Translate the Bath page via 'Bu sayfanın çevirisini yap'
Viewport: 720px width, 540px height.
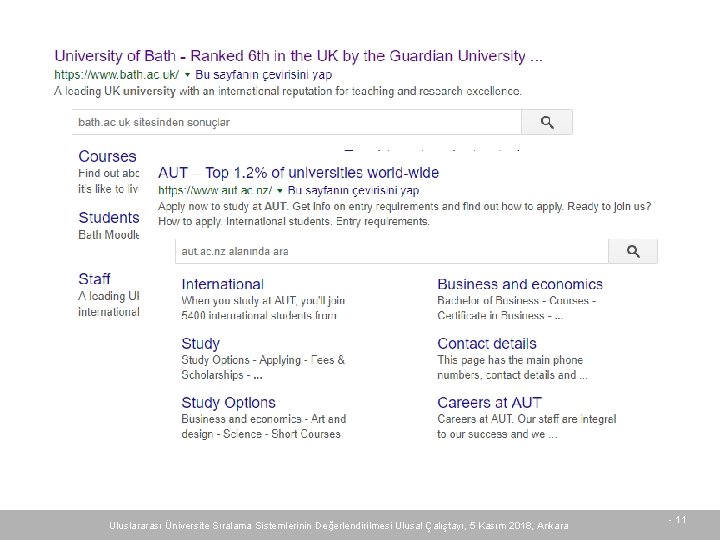pos(264,74)
